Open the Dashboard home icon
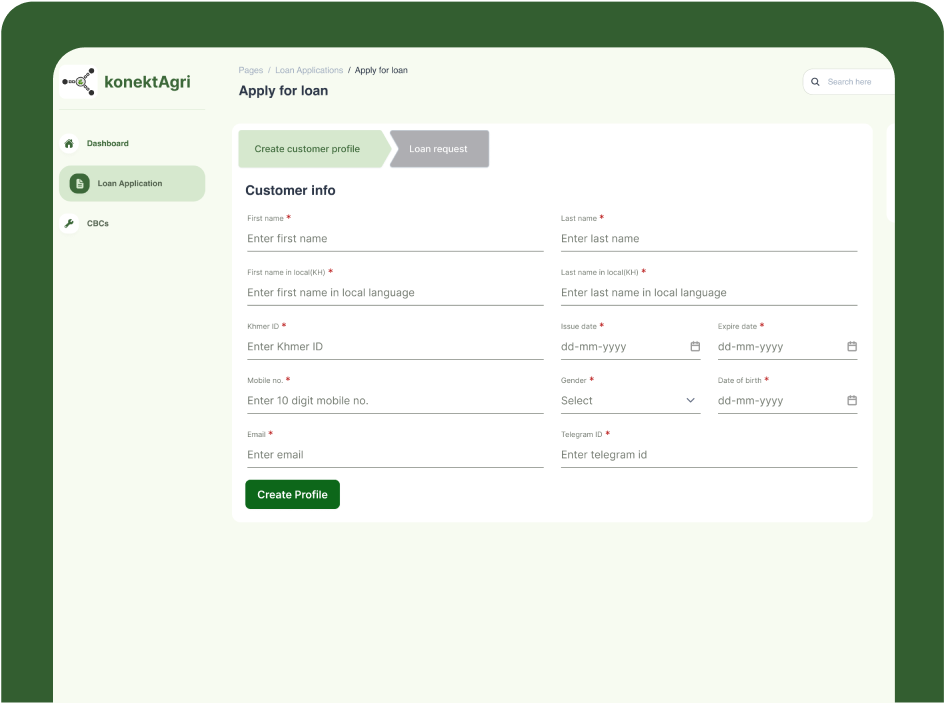The width and height of the screenshot is (944, 703). pyautogui.click(x=69, y=143)
